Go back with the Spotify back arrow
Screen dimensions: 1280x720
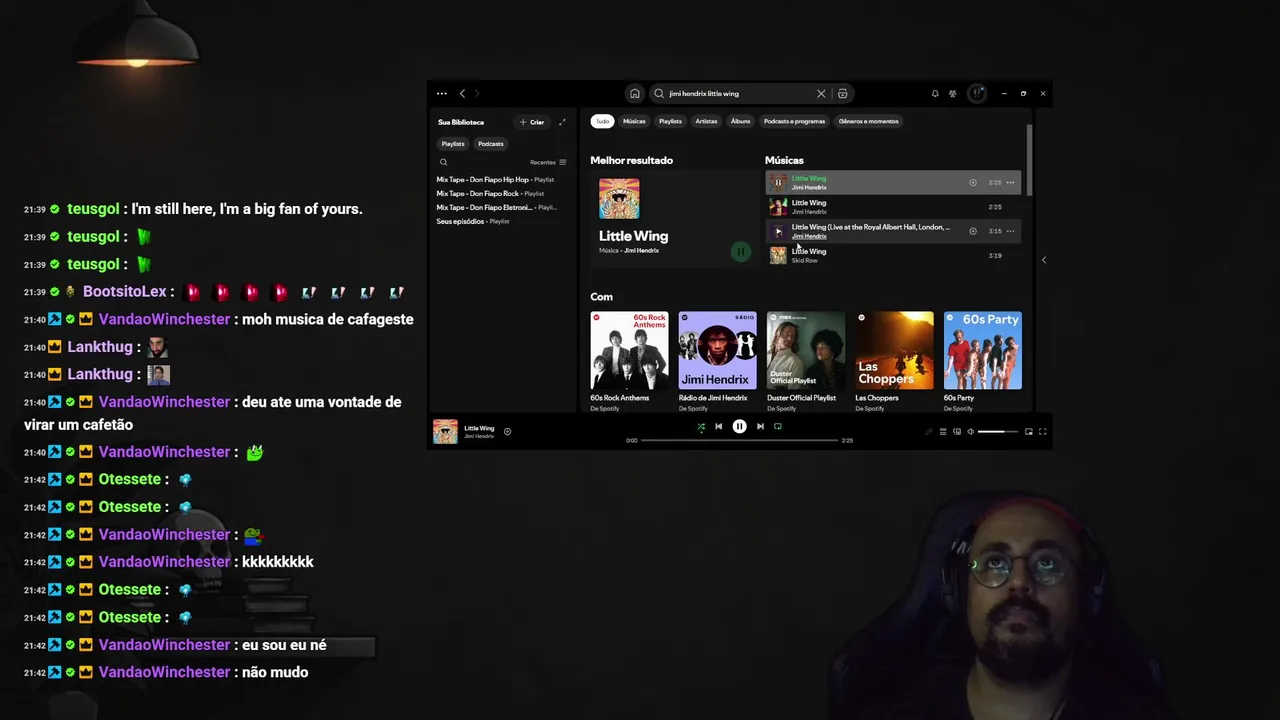(462, 93)
